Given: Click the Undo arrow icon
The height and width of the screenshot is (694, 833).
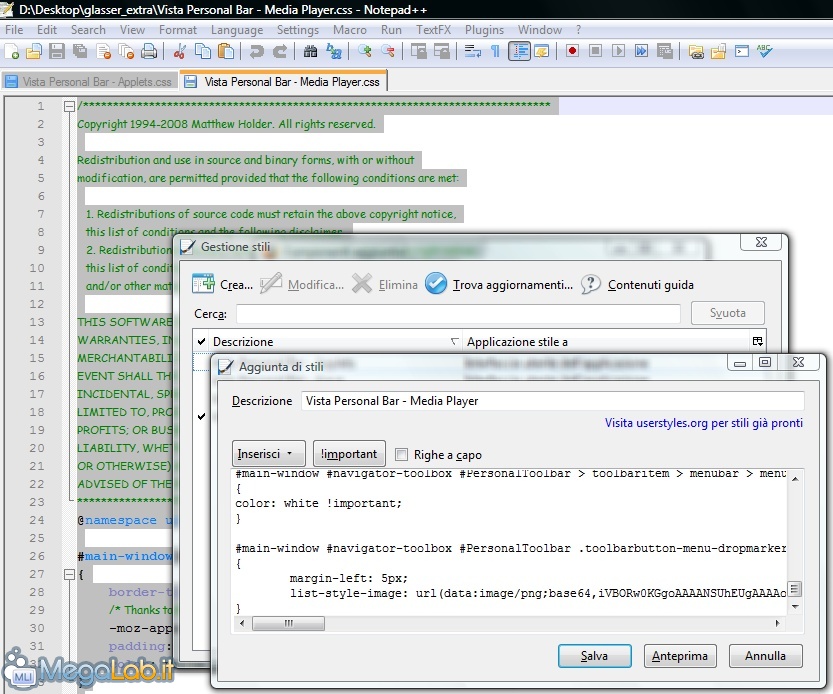Looking at the screenshot, I should 257,51.
